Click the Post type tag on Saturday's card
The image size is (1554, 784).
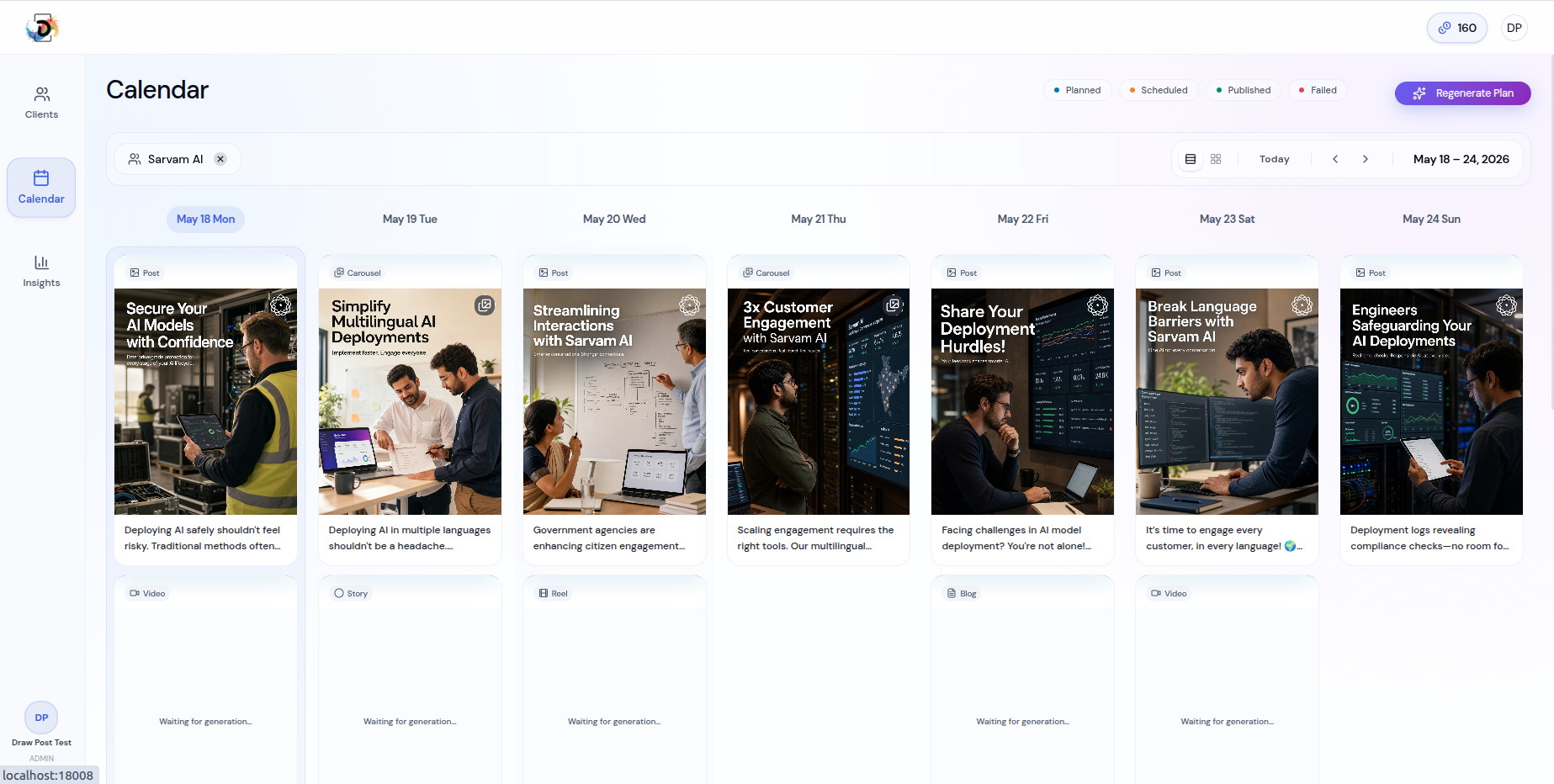coord(1166,273)
